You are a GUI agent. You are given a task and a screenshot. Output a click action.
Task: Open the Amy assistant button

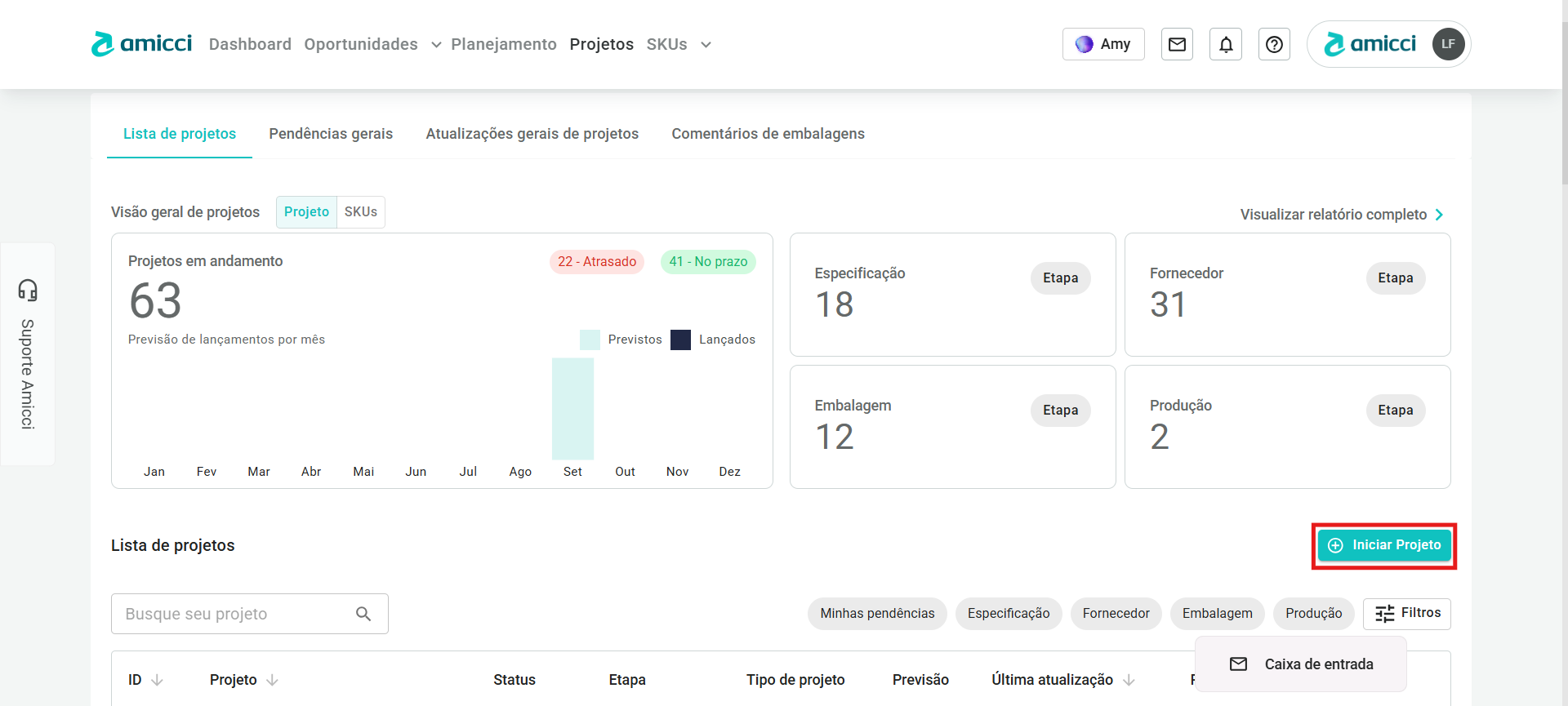click(x=1103, y=44)
